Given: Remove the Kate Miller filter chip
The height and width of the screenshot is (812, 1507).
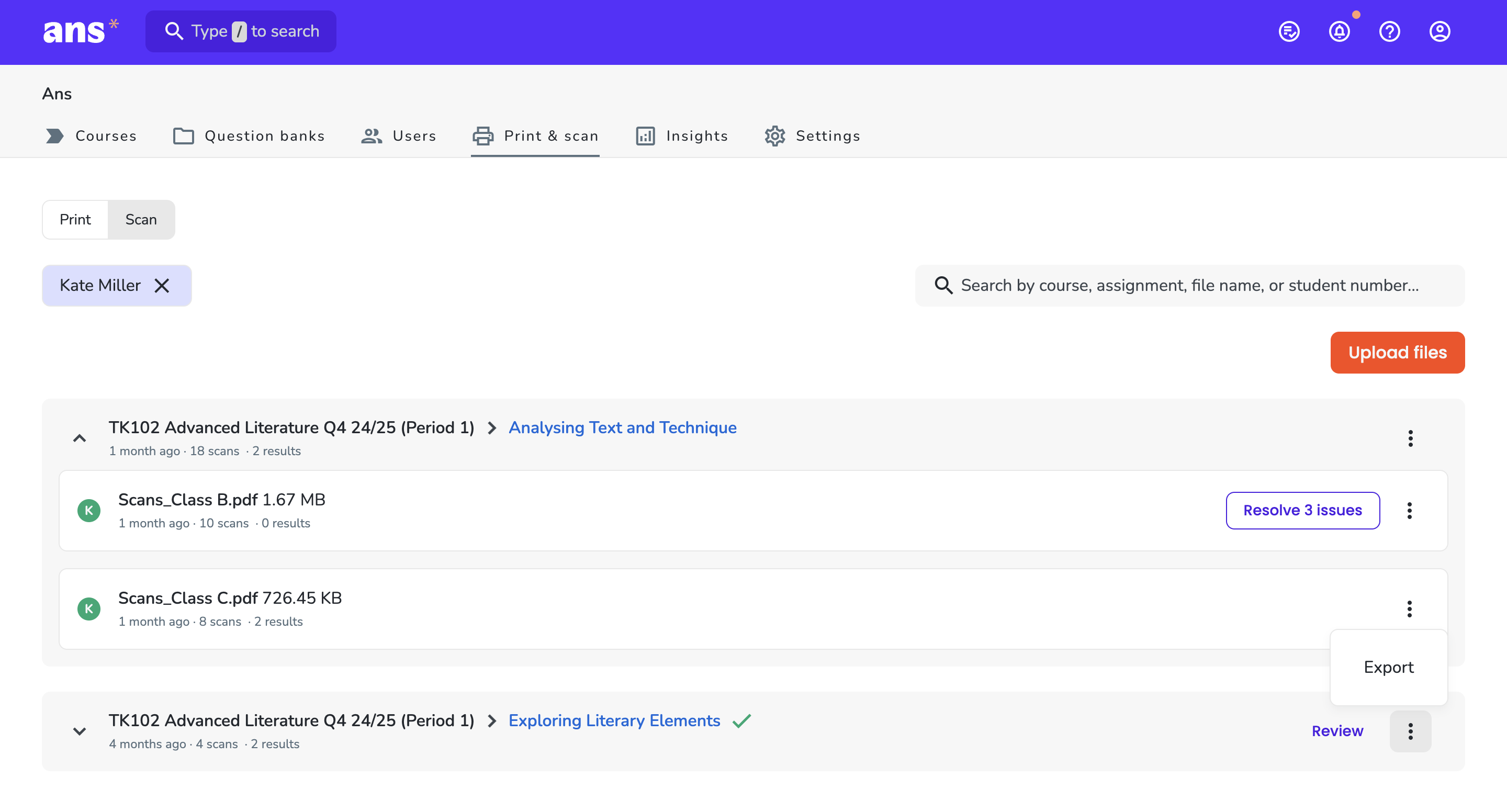Looking at the screenshot, I should pyautogui.click(x=162, y=286).
